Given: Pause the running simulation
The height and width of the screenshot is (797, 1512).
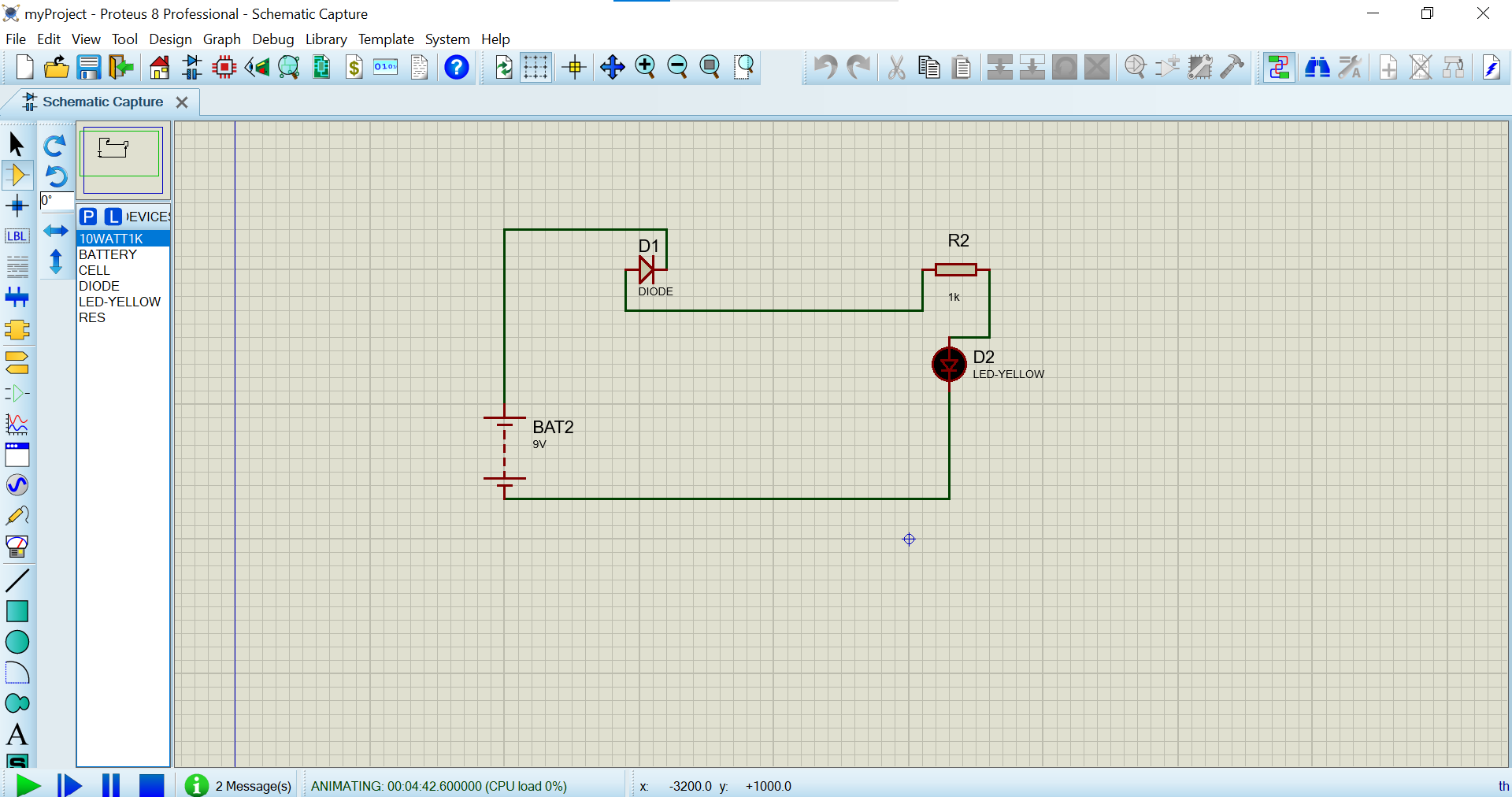Looking at the screenshot, I should coord(111,785).
